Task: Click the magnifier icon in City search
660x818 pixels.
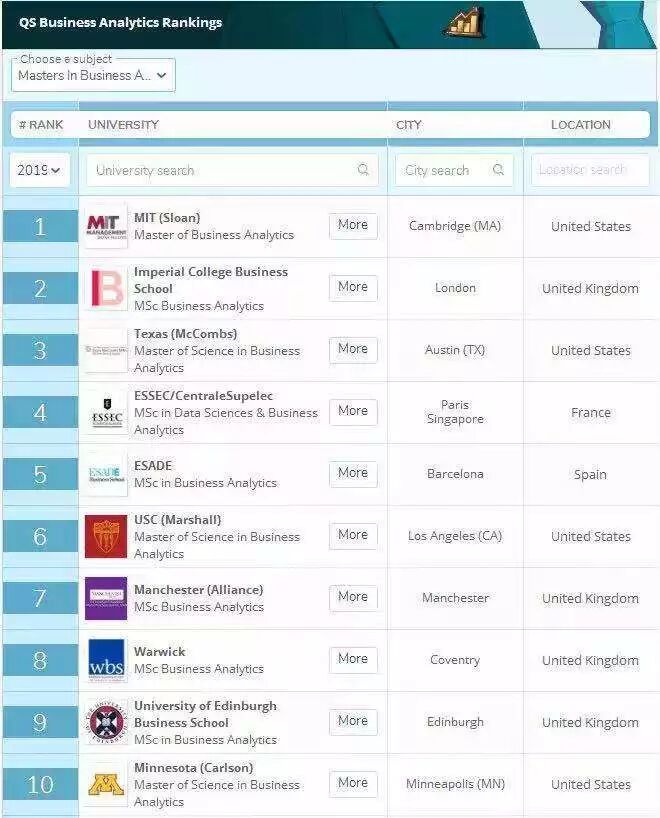Action: [498, 170]
